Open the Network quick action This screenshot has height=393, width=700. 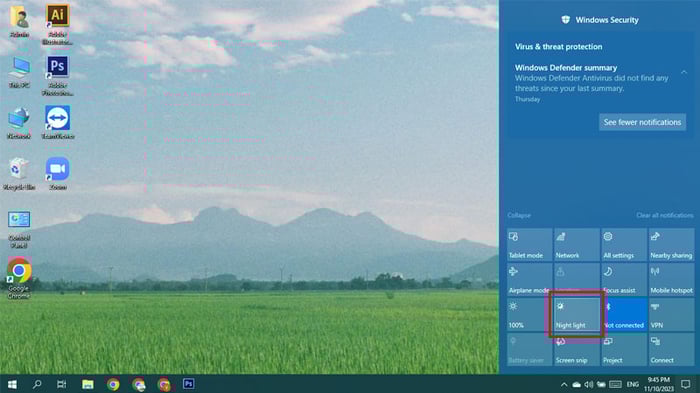pyautogui.click(x=576, y=244)
